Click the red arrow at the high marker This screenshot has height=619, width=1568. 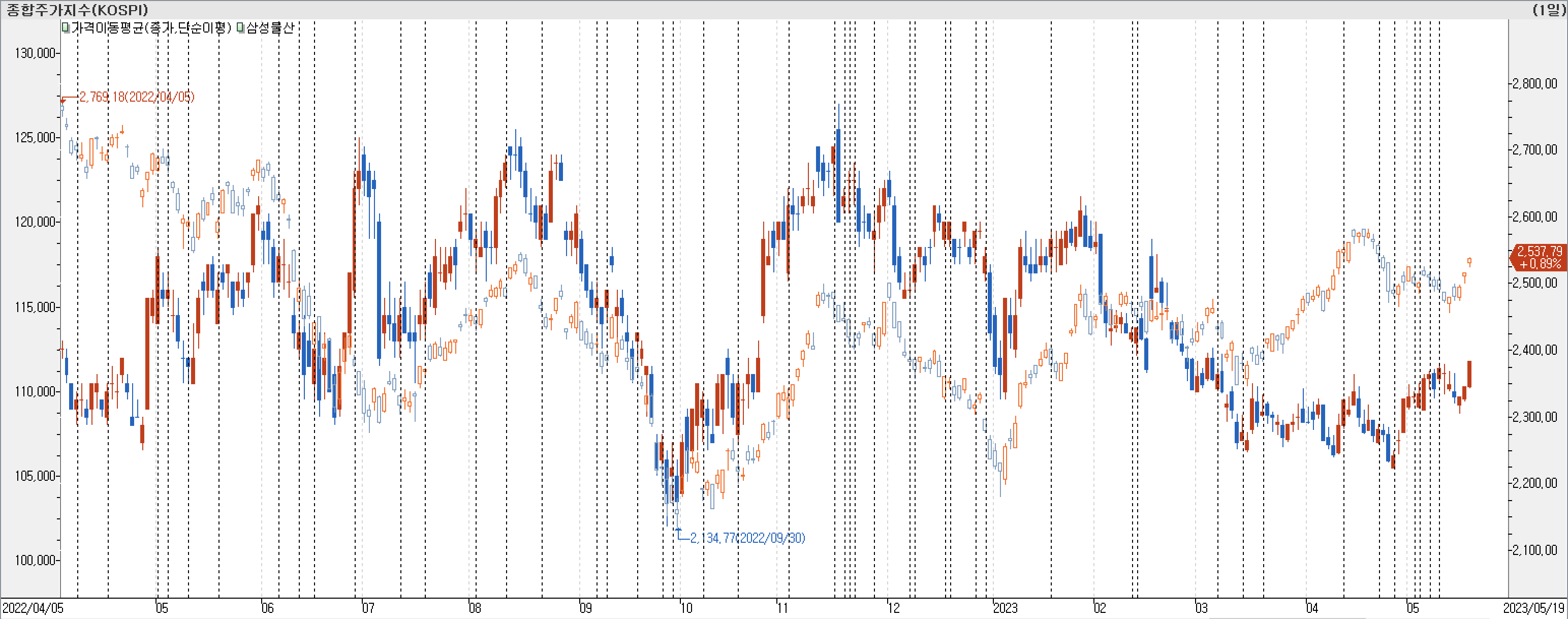coord(62,101)
